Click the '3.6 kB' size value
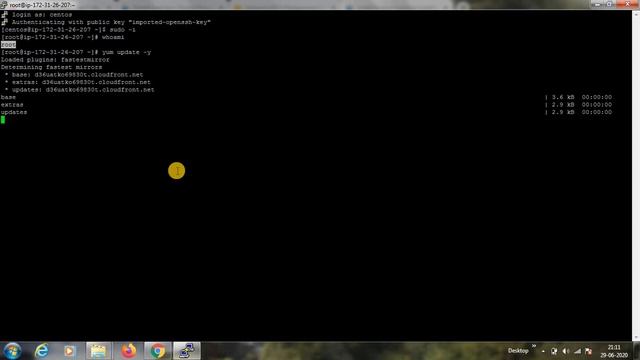The width and height of the screenshot is (640, 360). (x=563, y=97)
